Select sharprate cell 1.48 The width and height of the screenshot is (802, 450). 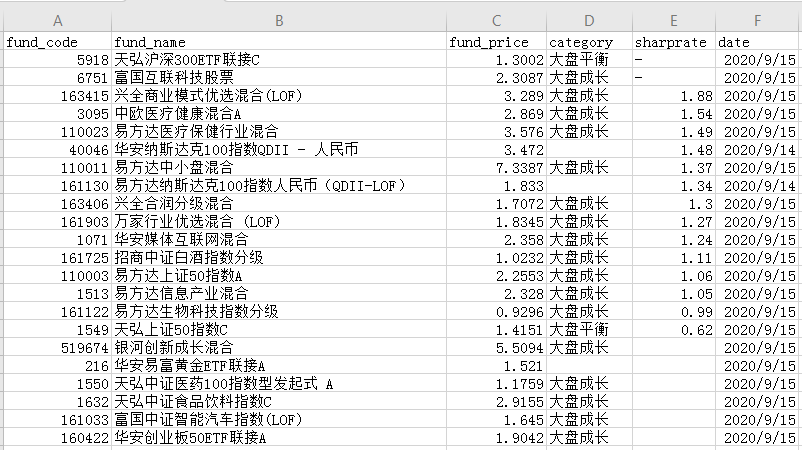coord(674,149)
